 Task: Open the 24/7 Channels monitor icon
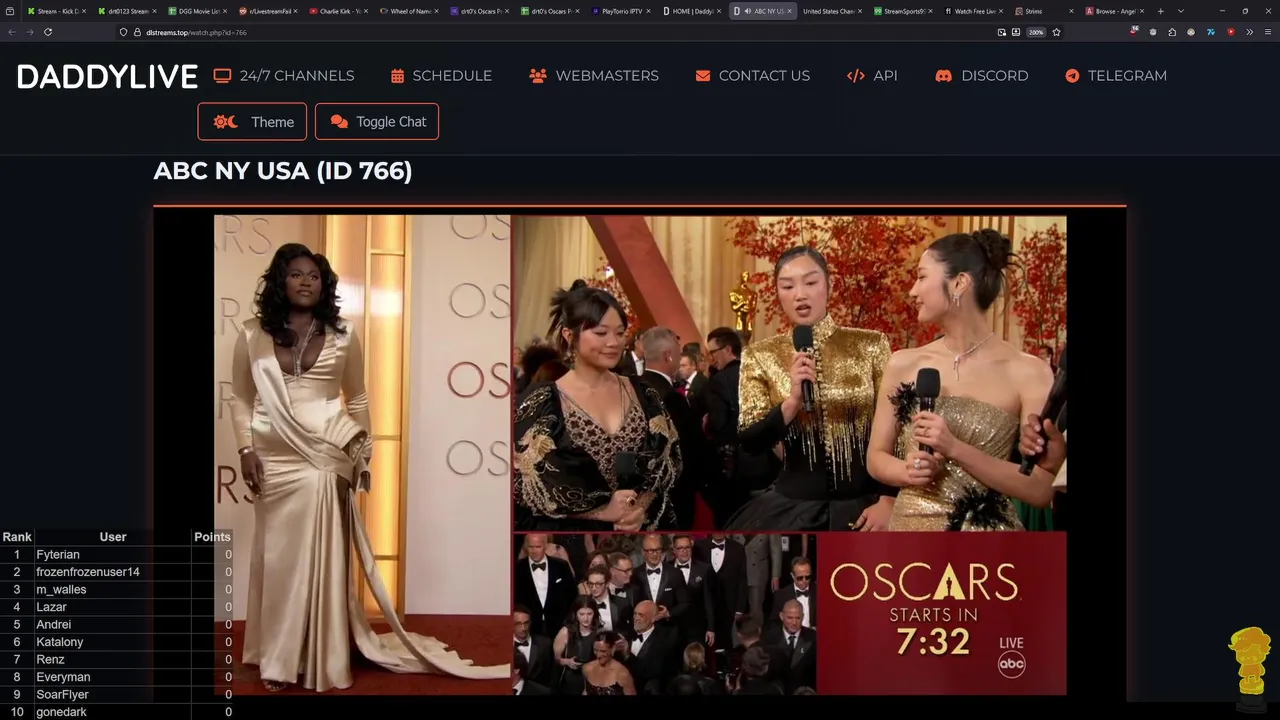[222, 76]
